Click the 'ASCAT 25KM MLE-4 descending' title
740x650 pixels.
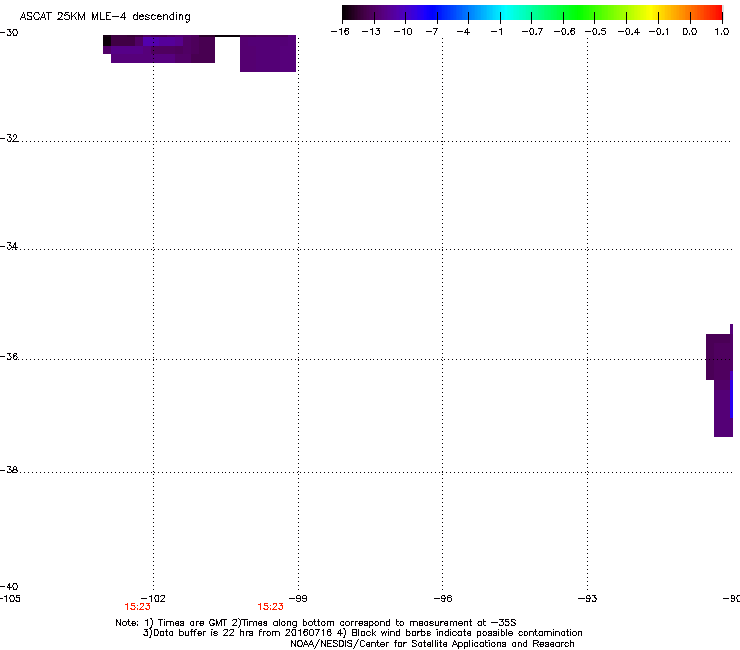[105, 17]
